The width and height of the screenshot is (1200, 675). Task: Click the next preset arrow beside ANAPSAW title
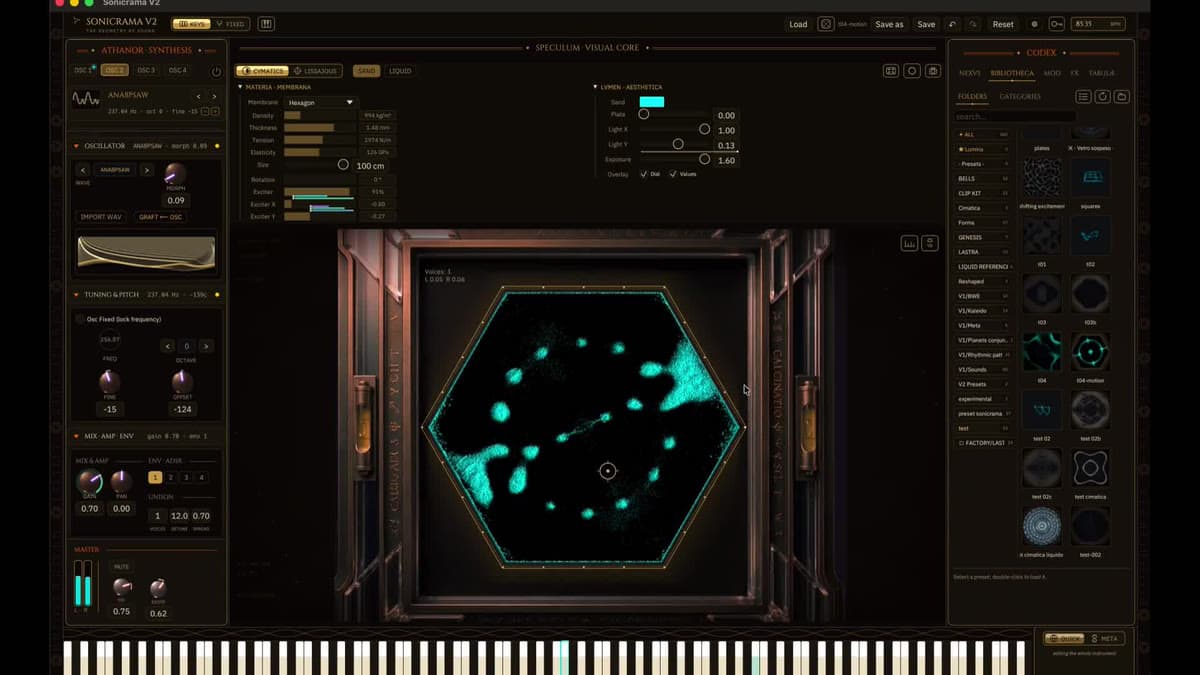[x=214, y=97]
